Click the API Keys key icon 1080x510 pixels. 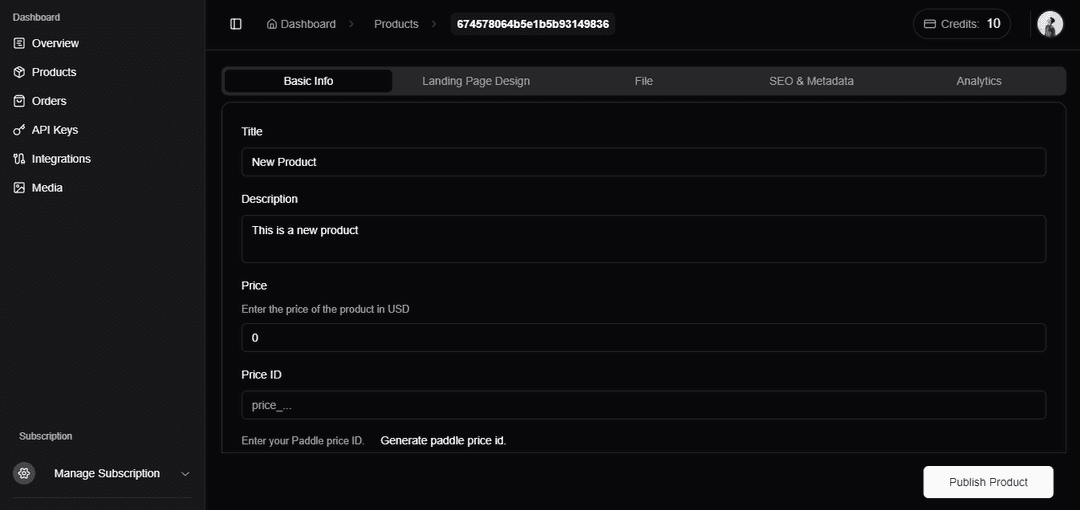coord(19,130)
